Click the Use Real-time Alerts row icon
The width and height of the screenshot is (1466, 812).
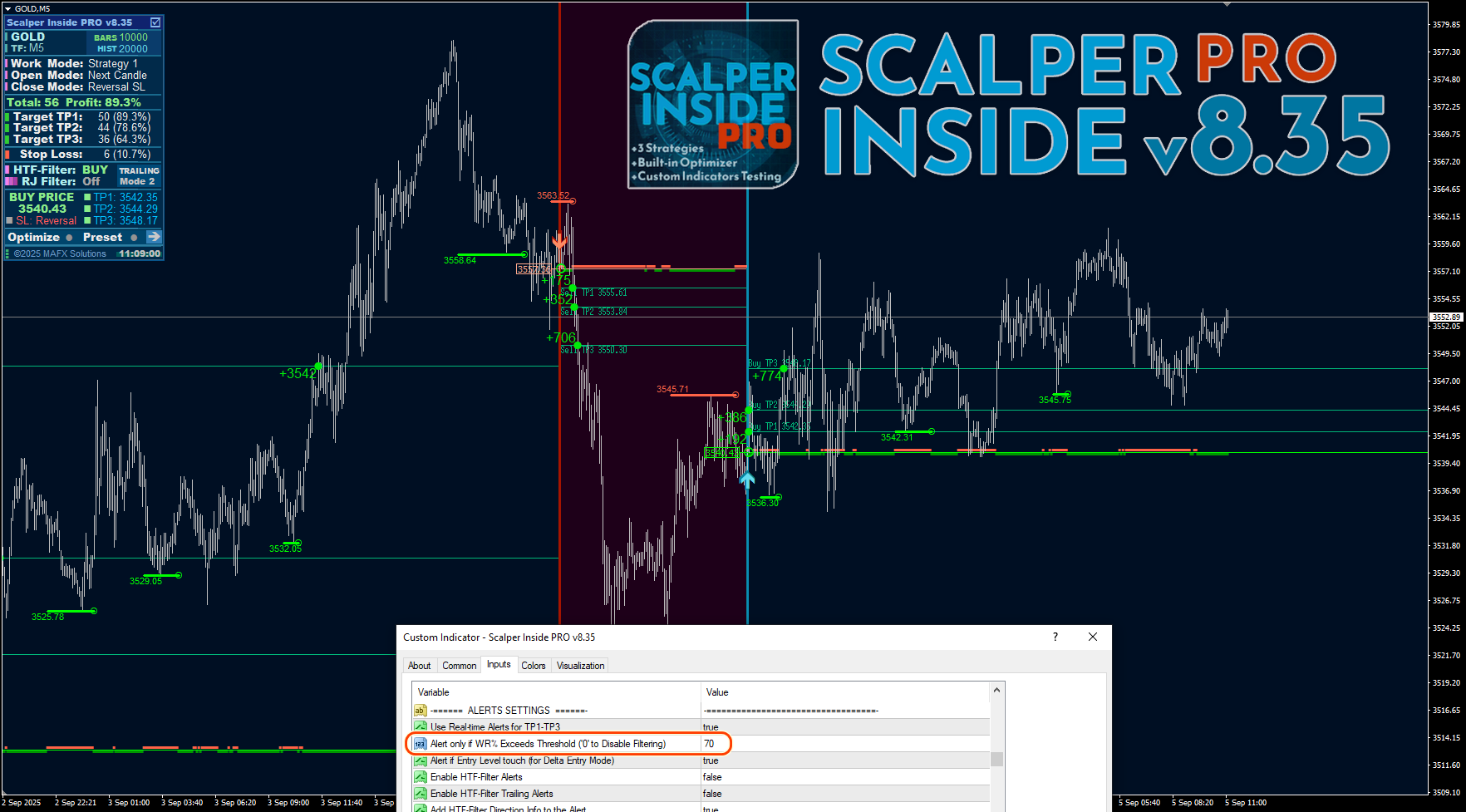[x=421, y=727]
